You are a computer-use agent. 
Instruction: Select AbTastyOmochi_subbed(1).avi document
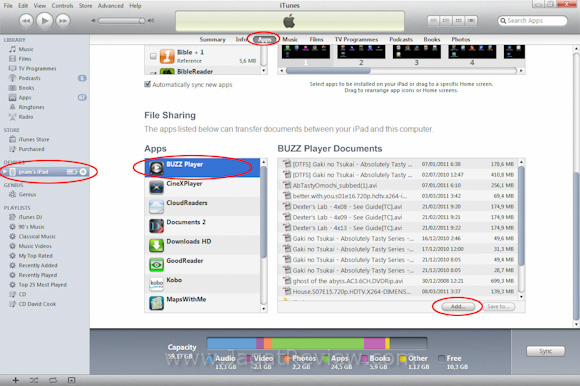pos(398,185)
